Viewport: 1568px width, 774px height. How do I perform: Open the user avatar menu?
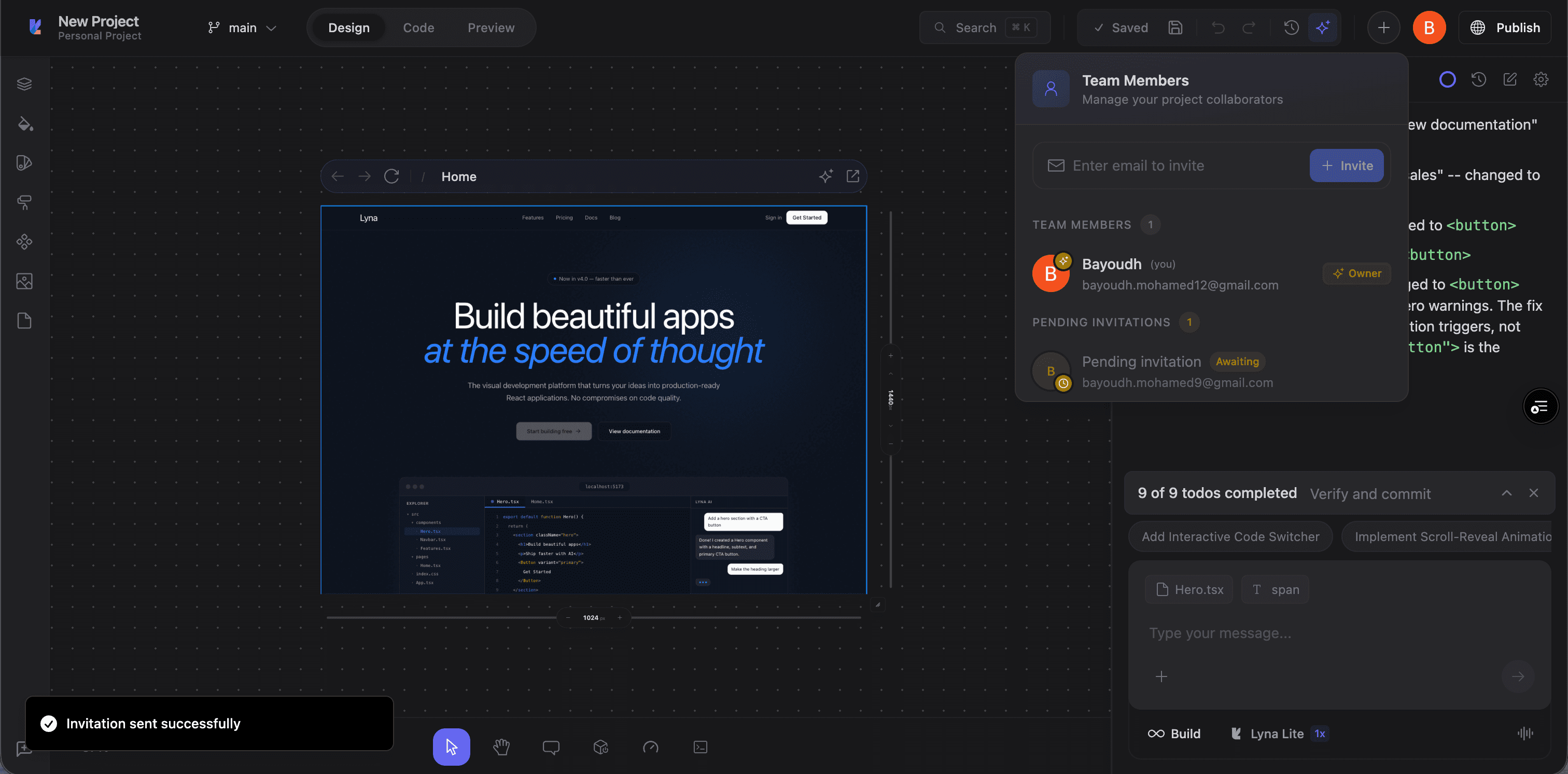[x=1429, y=28]
